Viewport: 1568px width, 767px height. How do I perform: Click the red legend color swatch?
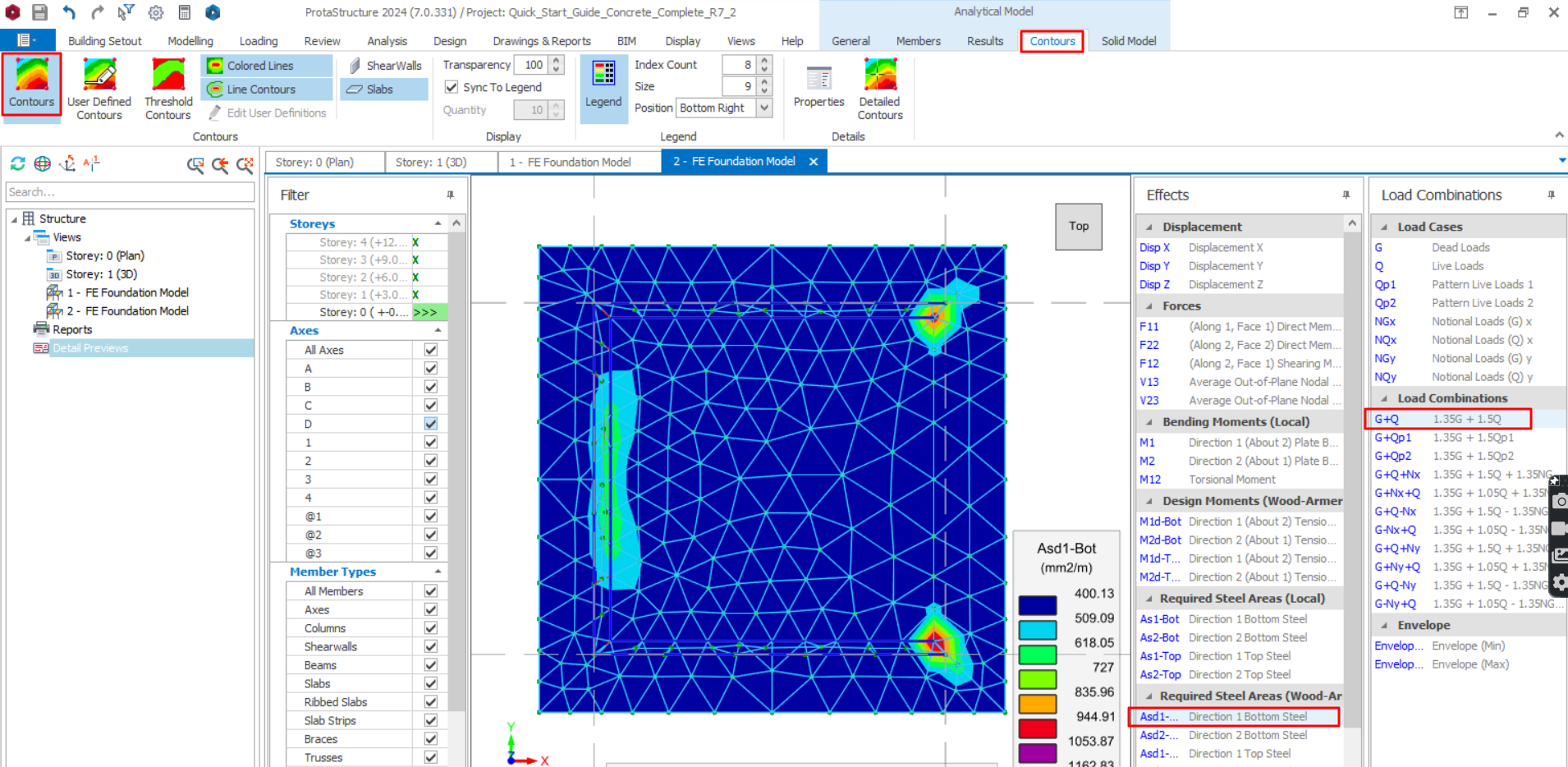click(1037, 728)
